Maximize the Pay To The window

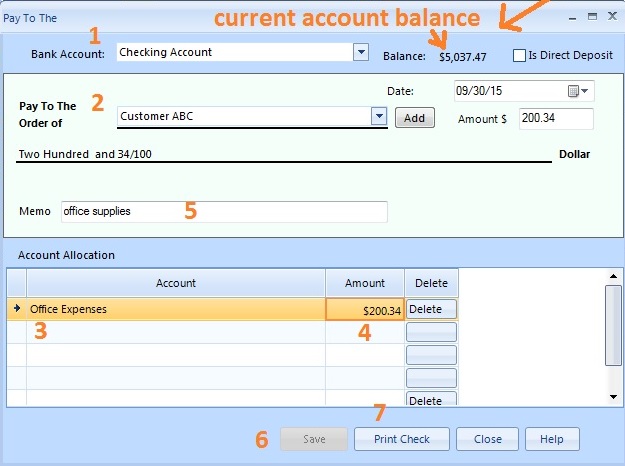[x=593, y=17]
